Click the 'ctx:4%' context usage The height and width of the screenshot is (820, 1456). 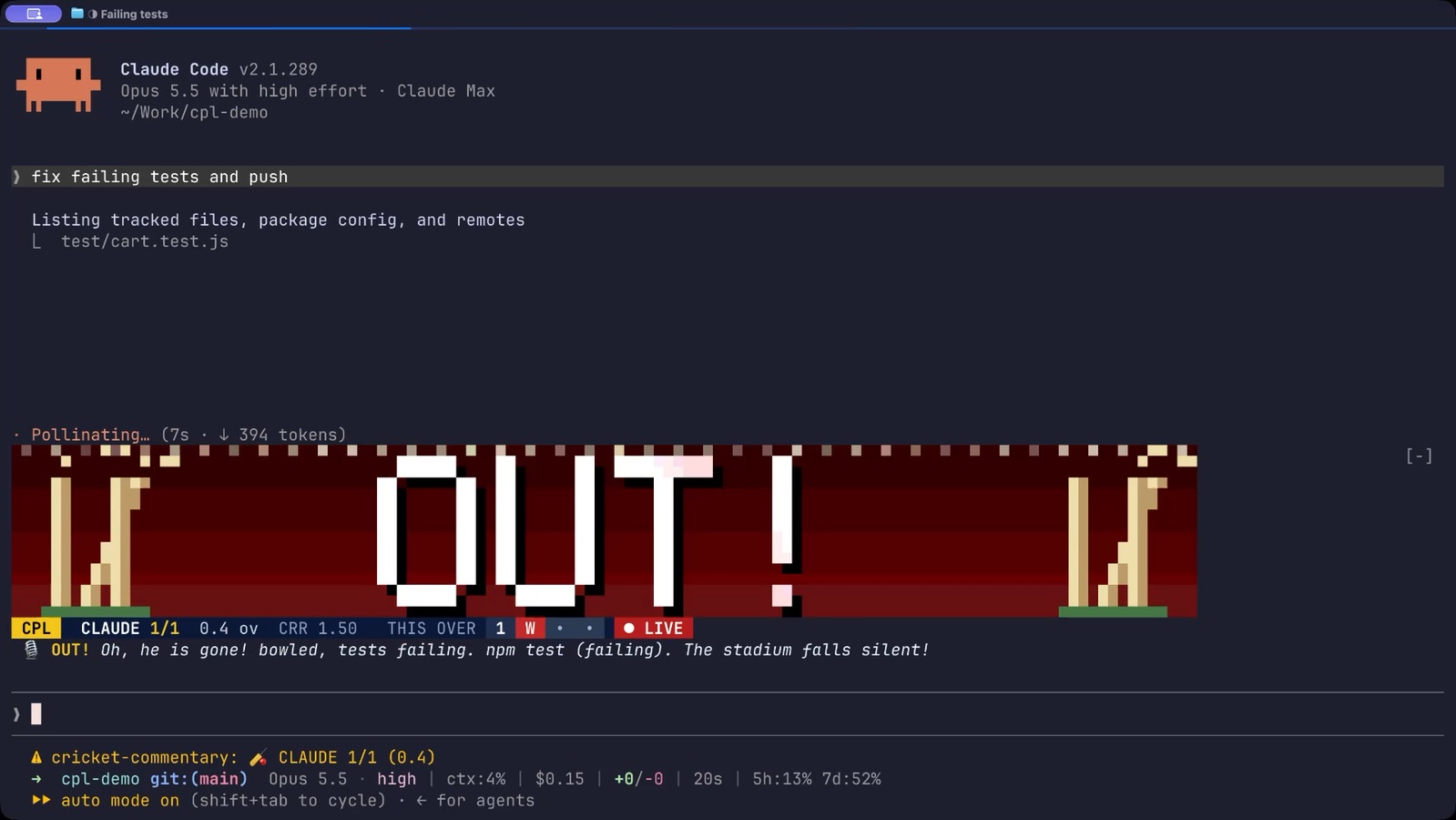(475, 779)
